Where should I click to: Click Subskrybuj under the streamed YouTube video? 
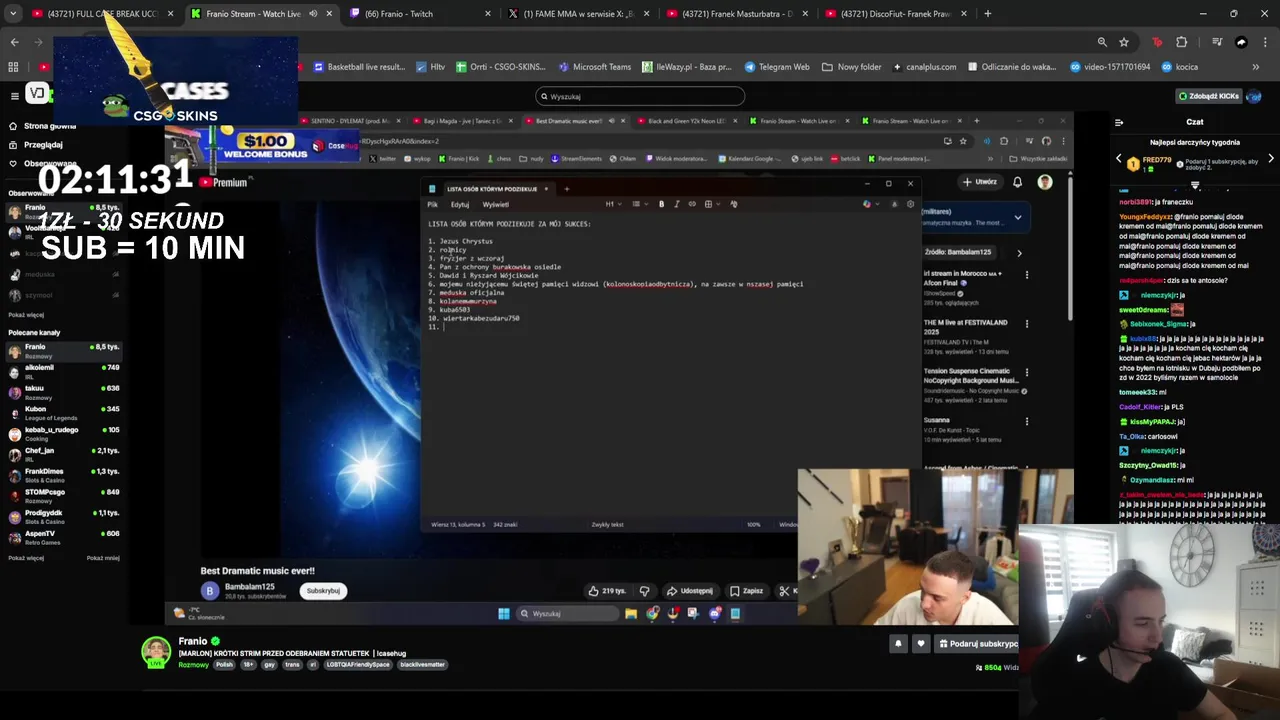tap(323, 590)
